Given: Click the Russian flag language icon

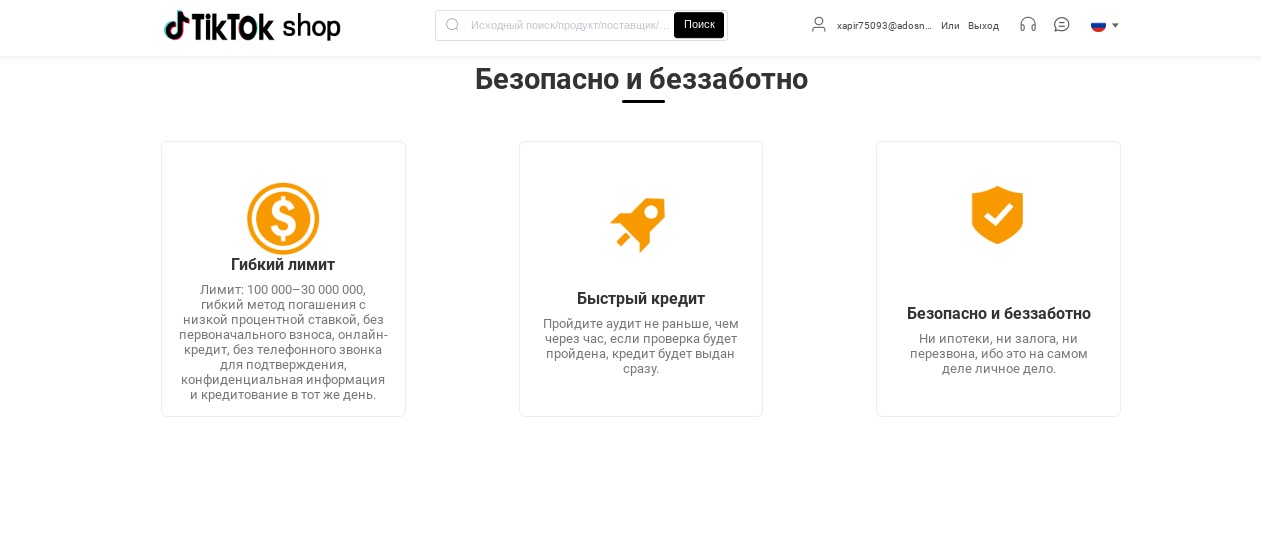Looking at the screenshot, I should coord(1098,26).
